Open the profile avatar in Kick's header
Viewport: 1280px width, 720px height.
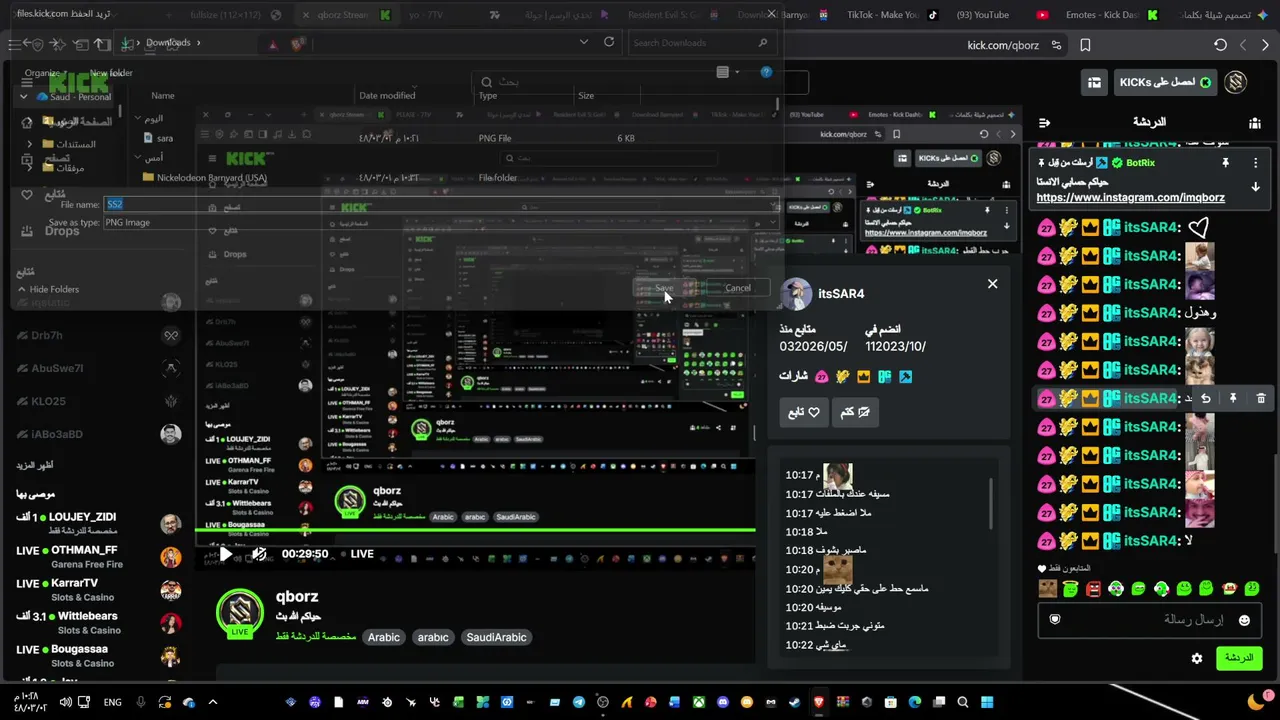[1235, 82]
